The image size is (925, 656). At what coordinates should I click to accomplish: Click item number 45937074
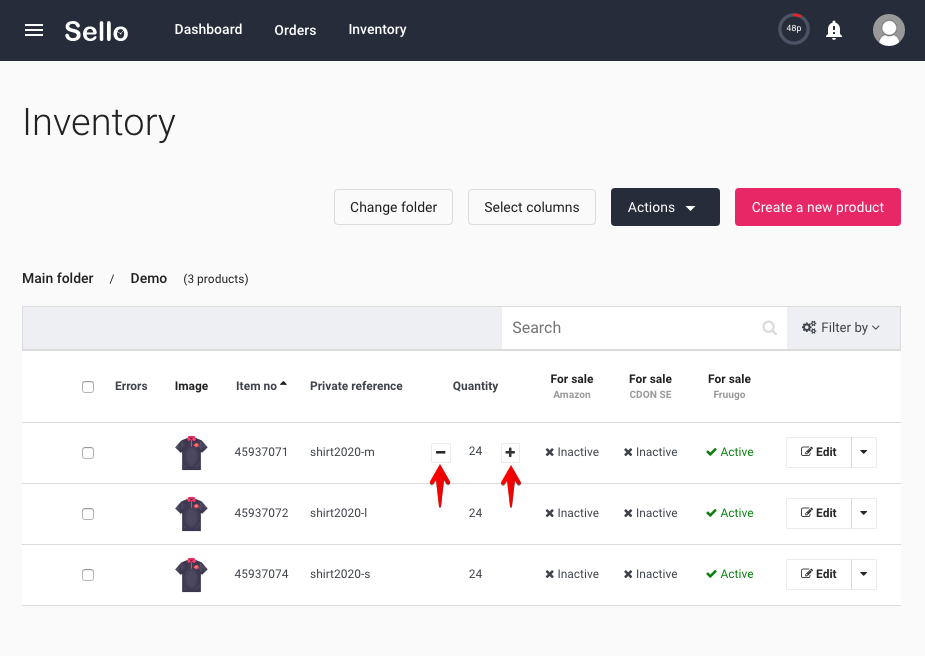click(261, 574)
